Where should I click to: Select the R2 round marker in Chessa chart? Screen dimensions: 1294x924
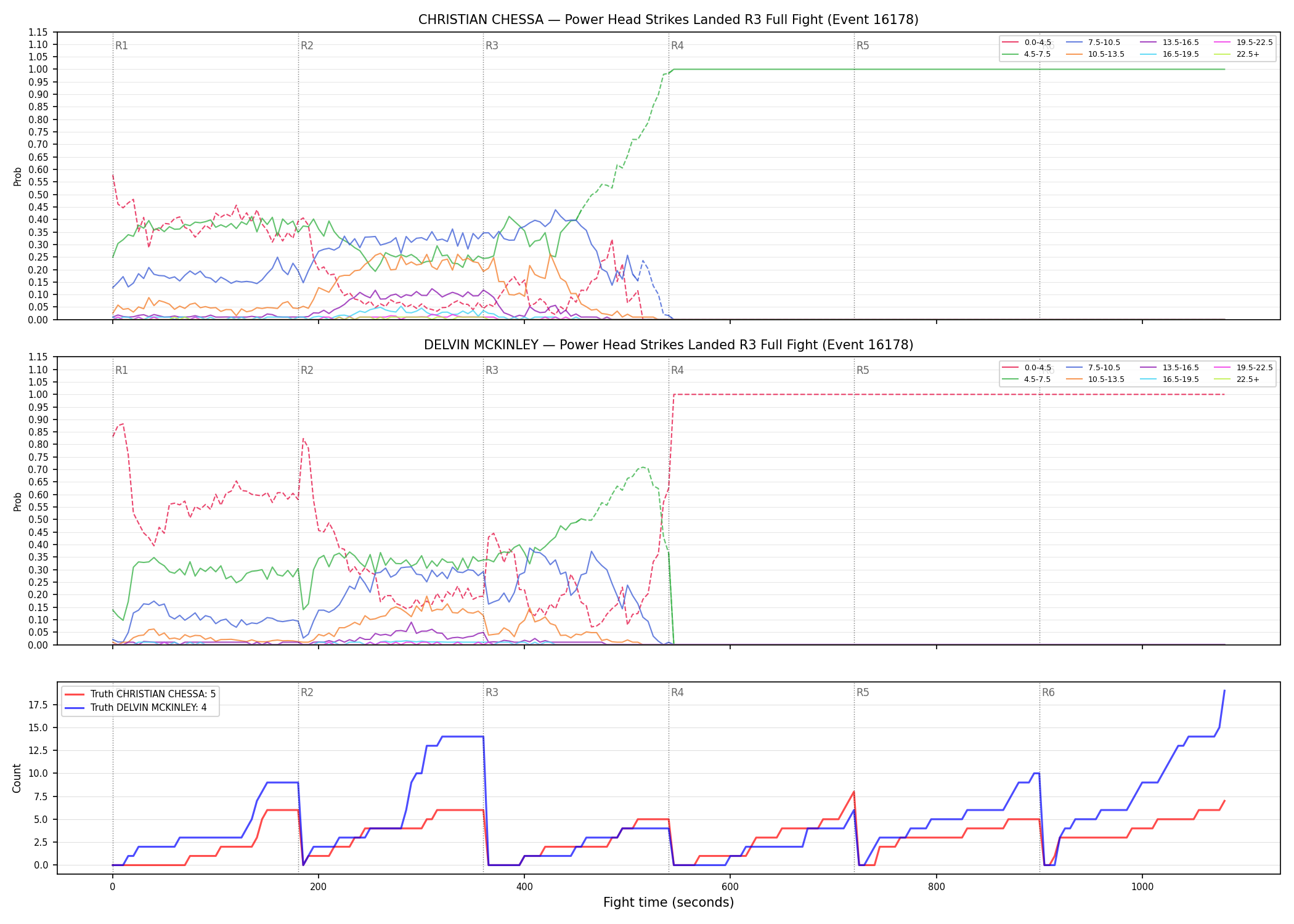click(307, 46)
